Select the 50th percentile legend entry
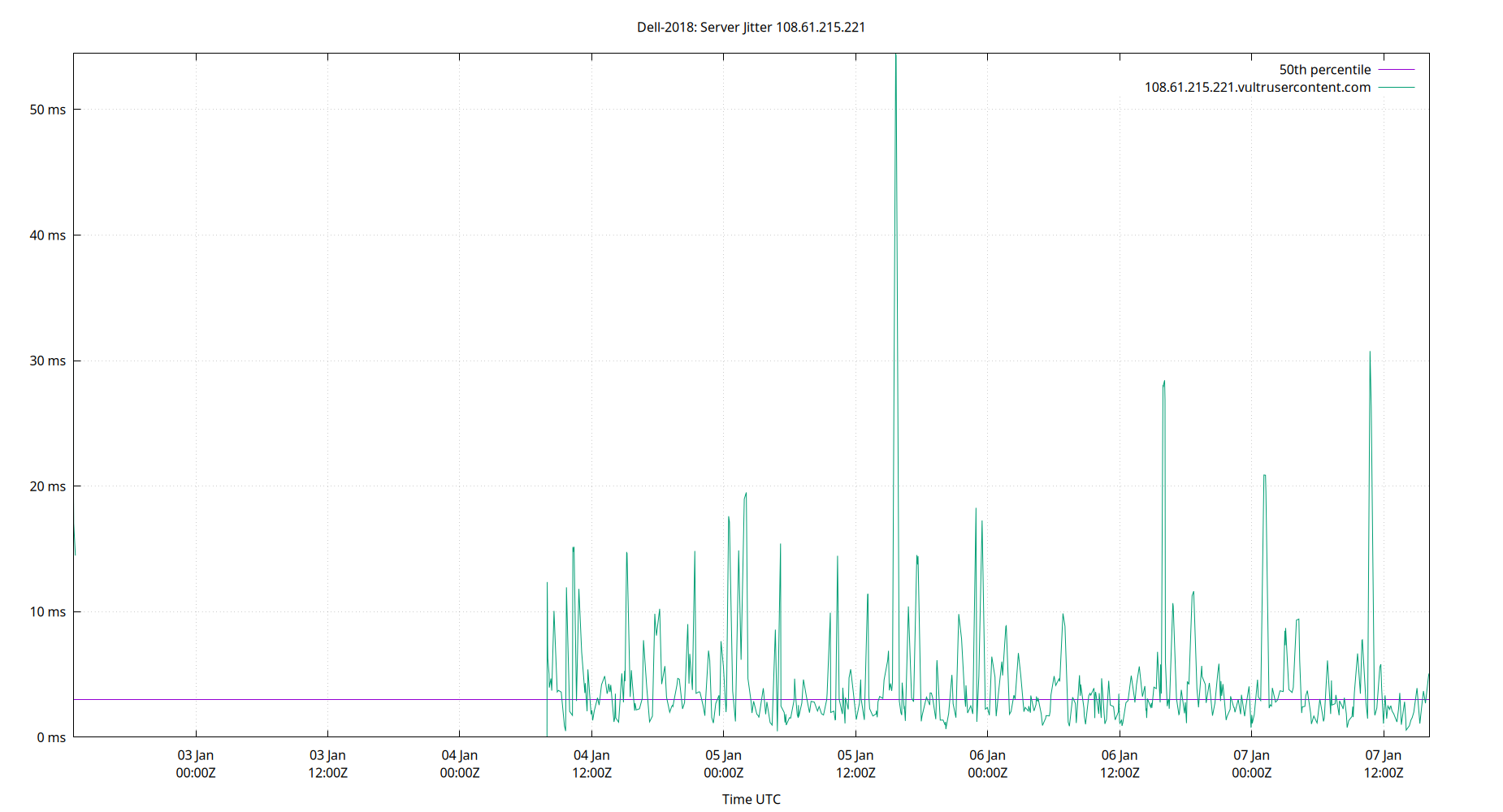The image size is (1503, 812). coord(1324,69)
